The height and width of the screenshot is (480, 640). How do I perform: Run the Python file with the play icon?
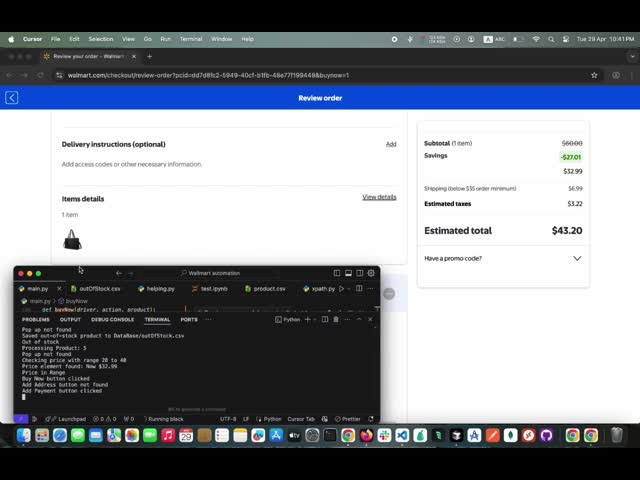coord(342,289)
